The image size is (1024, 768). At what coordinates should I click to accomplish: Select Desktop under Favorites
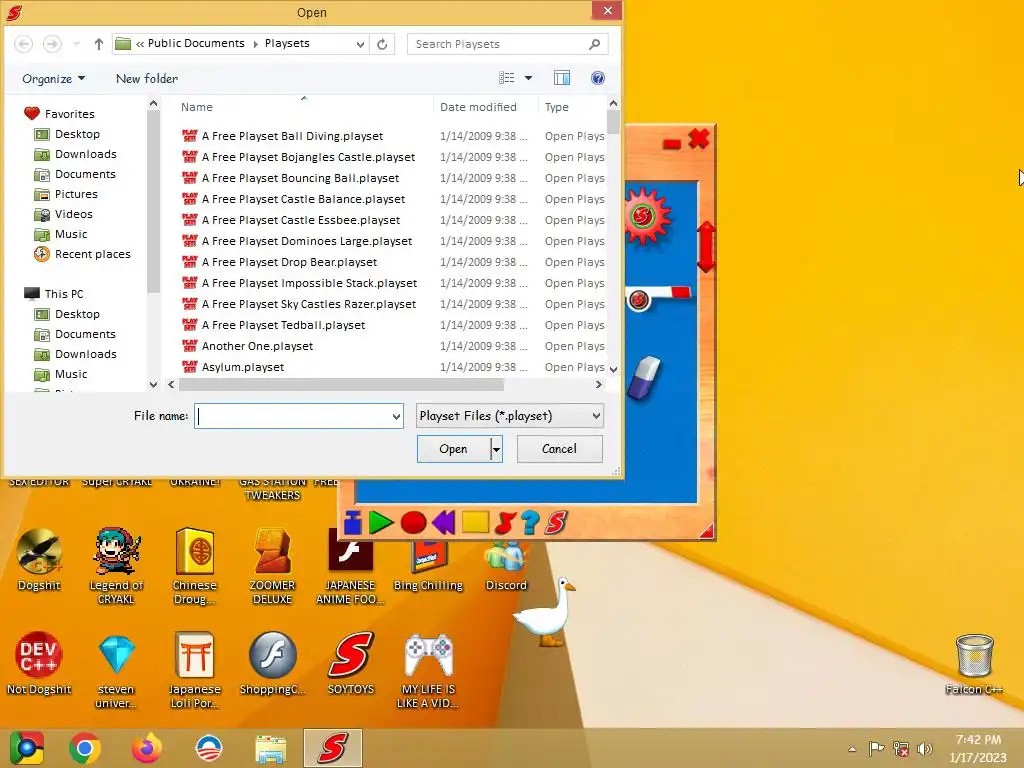click(x=77, y=134)
